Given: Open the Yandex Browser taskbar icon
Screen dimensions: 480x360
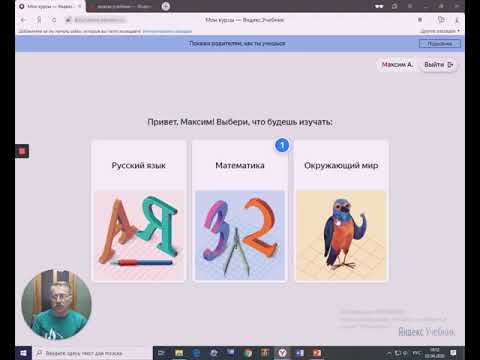Looking at the screenshot, I should click(282, 353).
